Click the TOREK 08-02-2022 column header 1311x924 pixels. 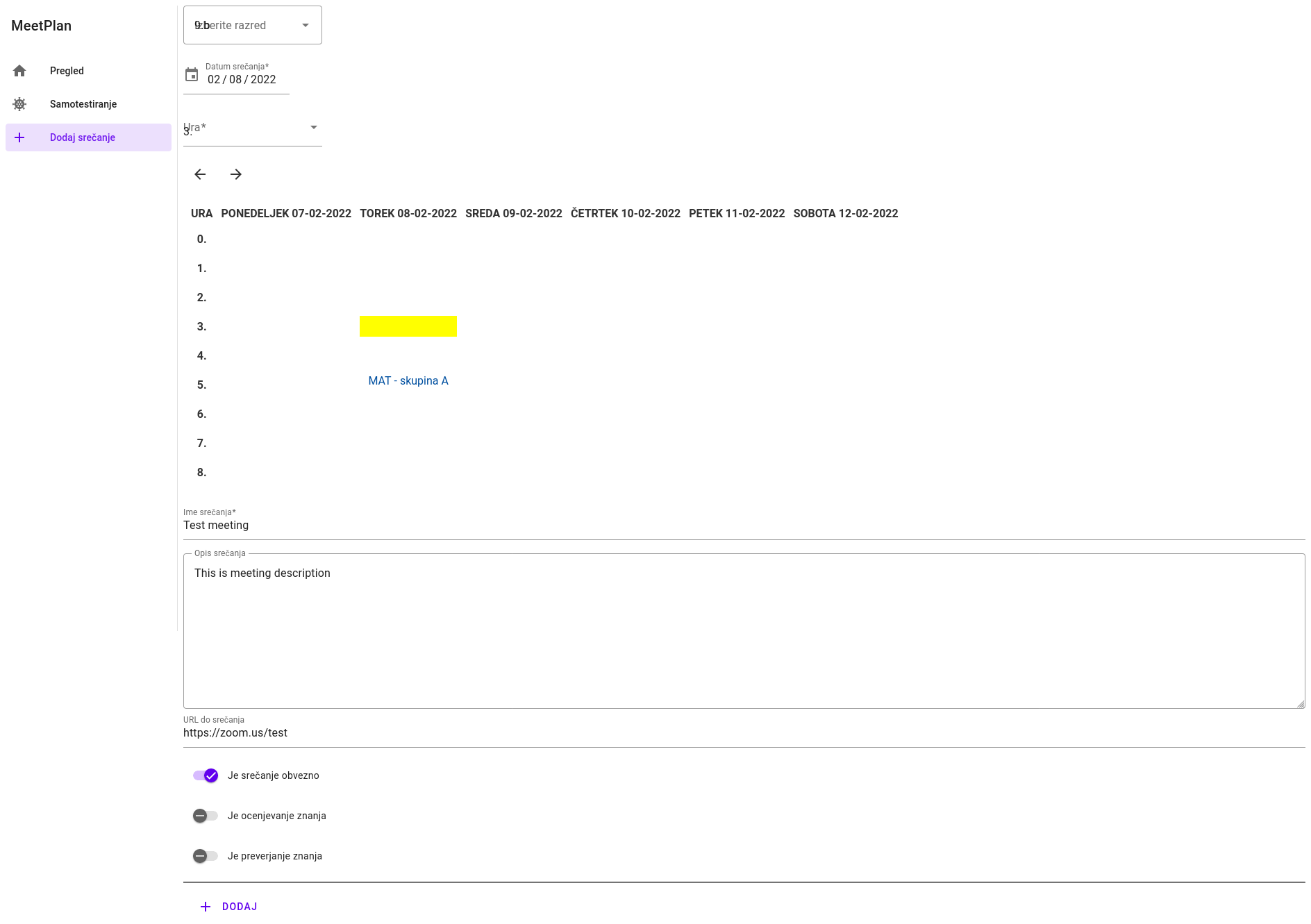point(408,214)
